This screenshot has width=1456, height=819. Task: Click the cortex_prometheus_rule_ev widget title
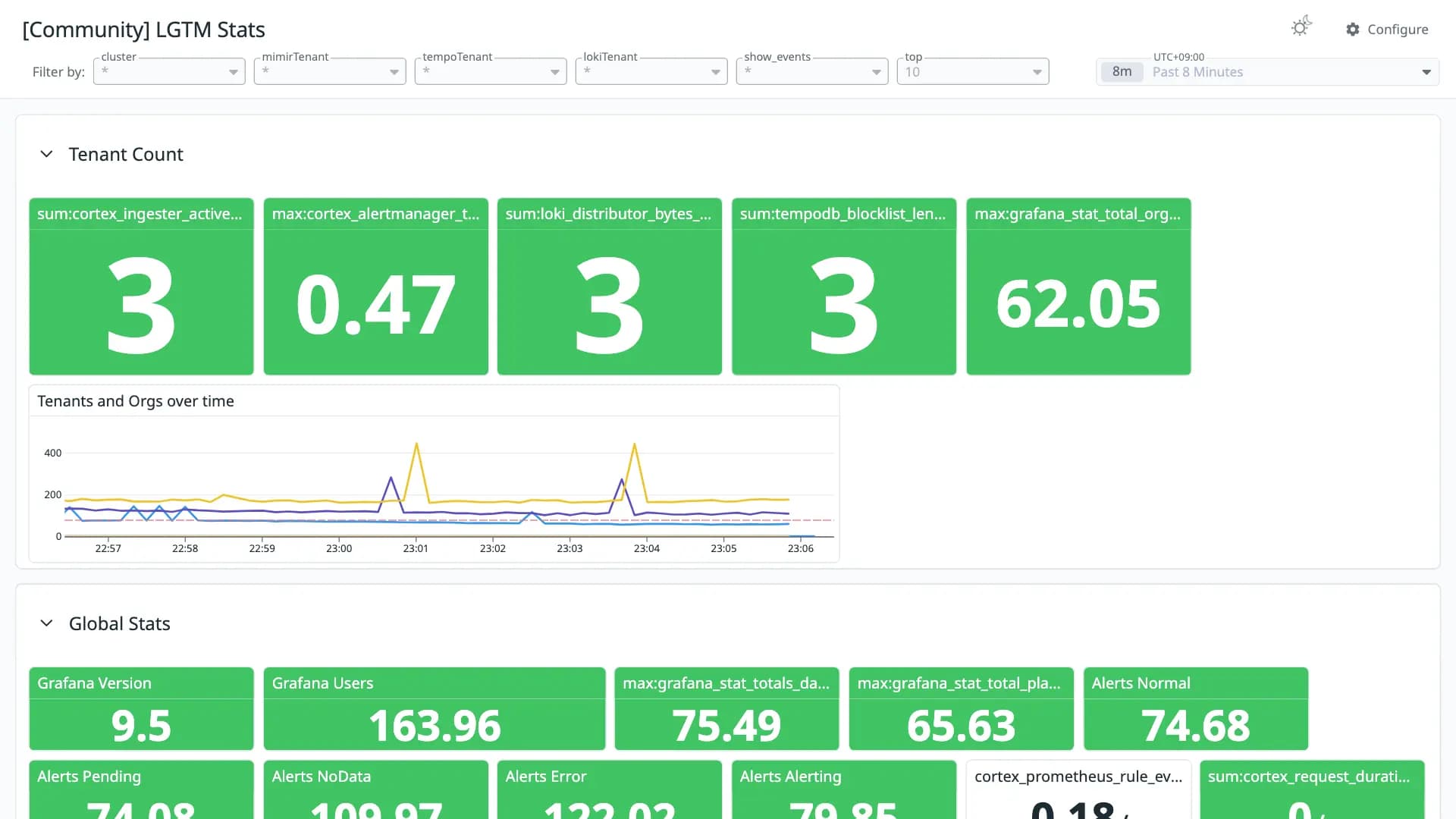click(x=1078, y=777)
